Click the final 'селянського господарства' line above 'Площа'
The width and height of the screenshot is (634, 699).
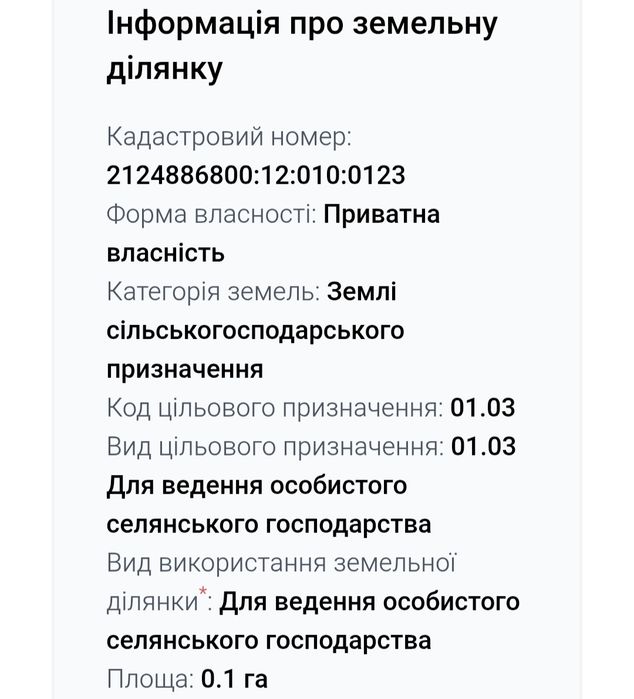(269, 640)
